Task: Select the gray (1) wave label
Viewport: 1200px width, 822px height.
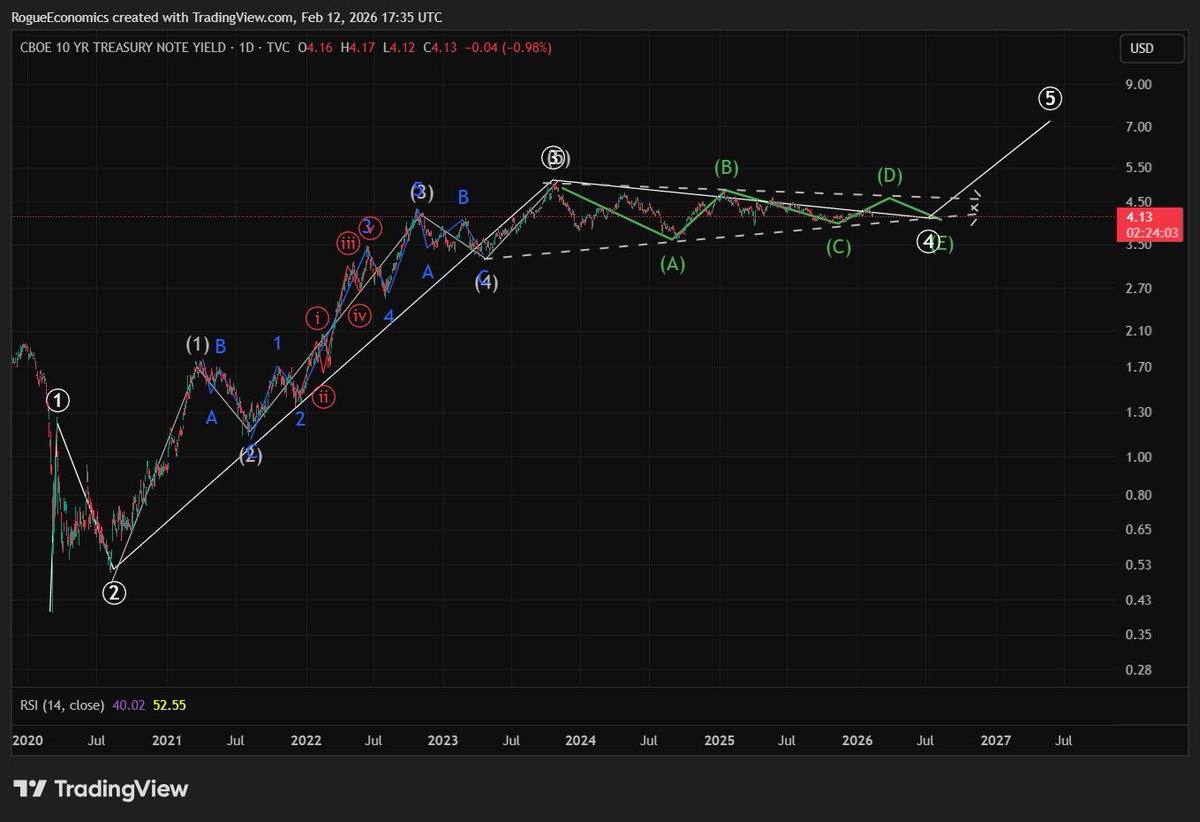Action: pos(197,345)
